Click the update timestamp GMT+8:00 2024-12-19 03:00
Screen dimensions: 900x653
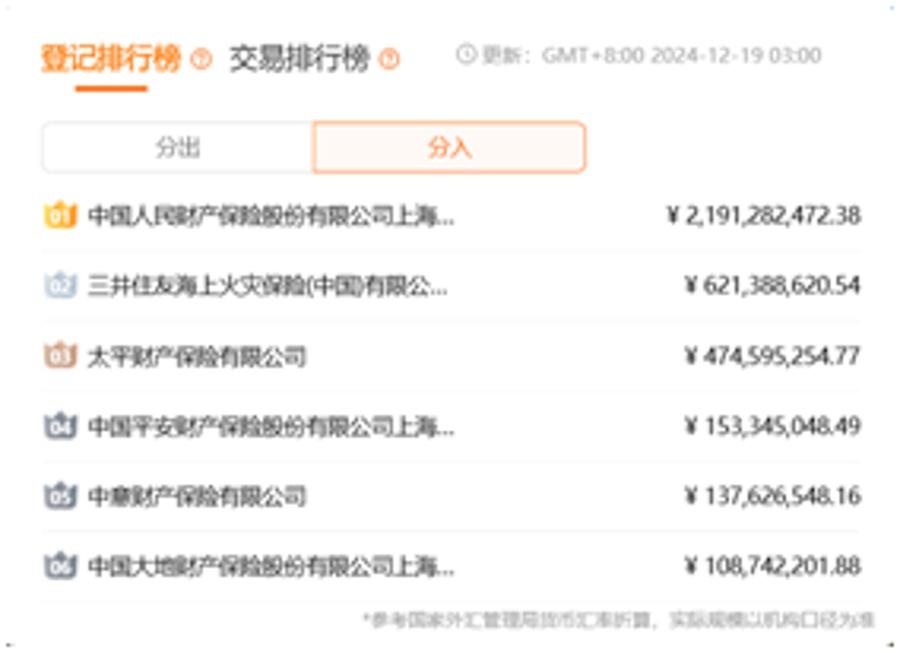pos(681,55)
